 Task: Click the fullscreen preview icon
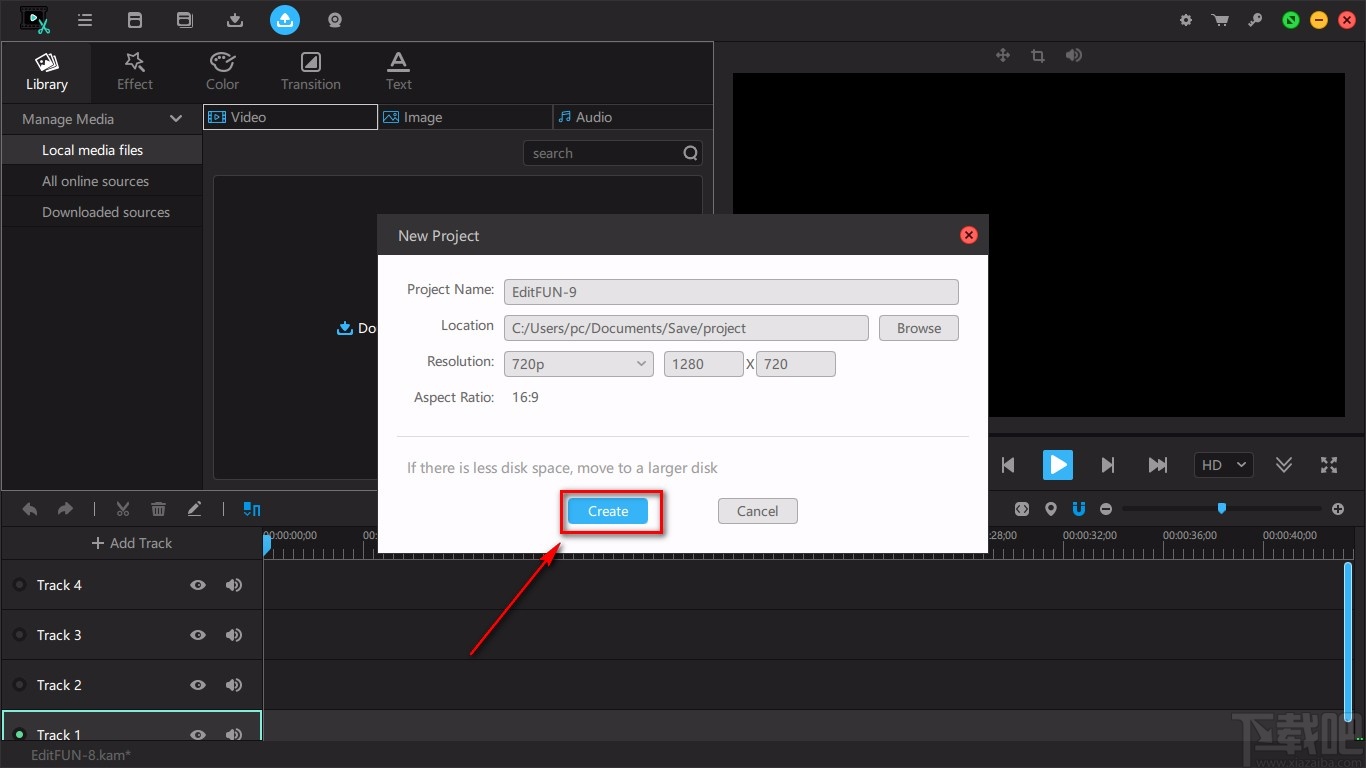(1329, 465)
